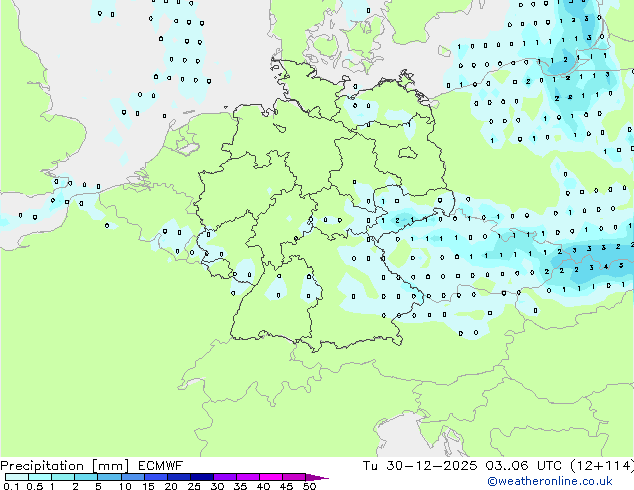Select the 45–50 mm legend color swatch

(x=294, y=477)
